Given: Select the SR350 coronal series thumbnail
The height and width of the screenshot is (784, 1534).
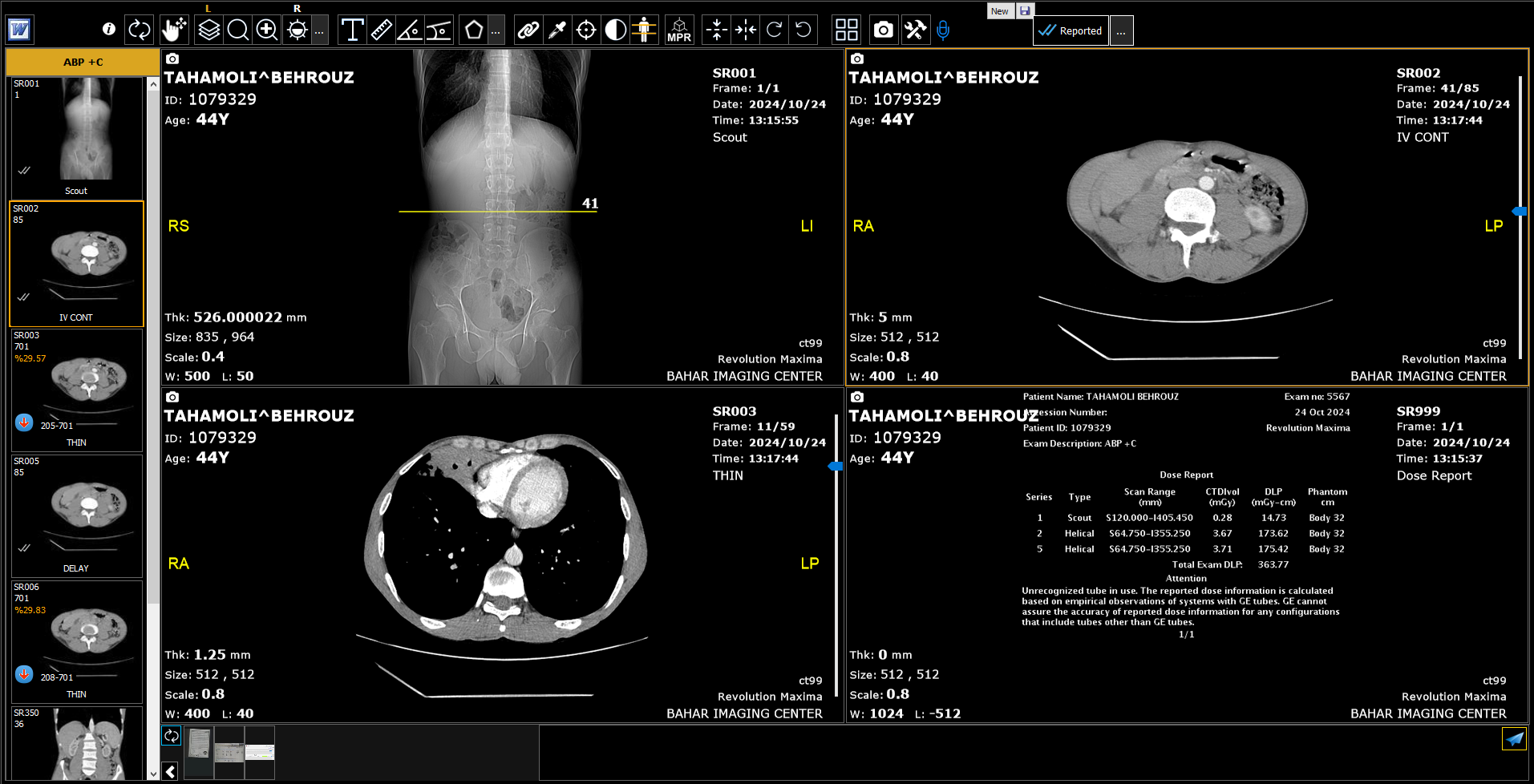Looking at the screenshot, I should pyautogui.click(x=76, y=743).
